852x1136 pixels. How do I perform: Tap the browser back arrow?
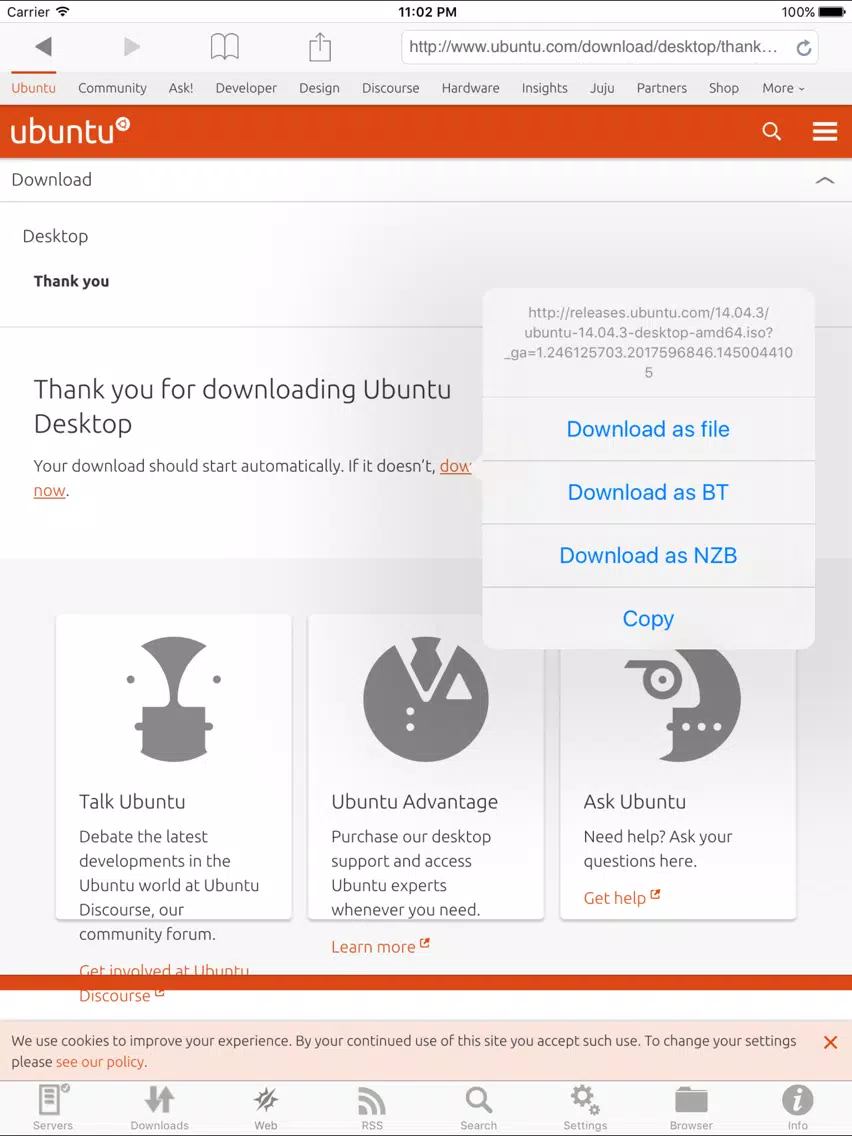coord(43,47)
